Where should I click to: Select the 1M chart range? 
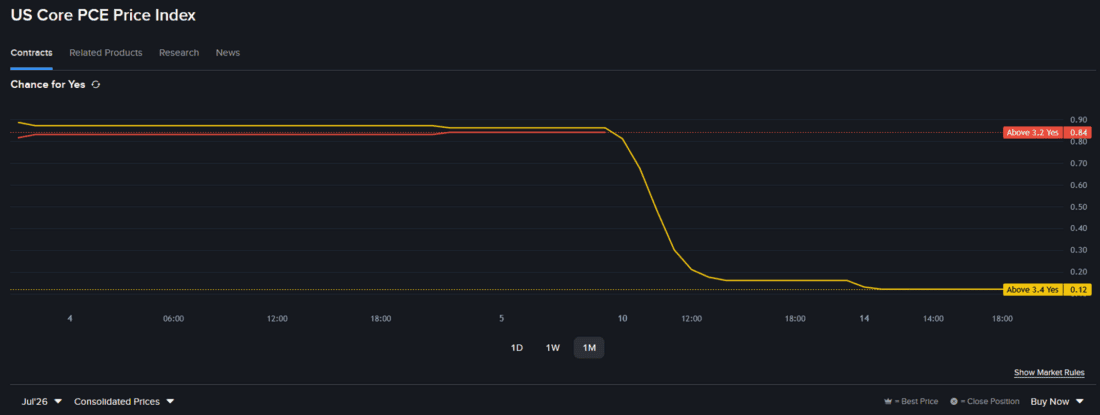coord(589,348)
